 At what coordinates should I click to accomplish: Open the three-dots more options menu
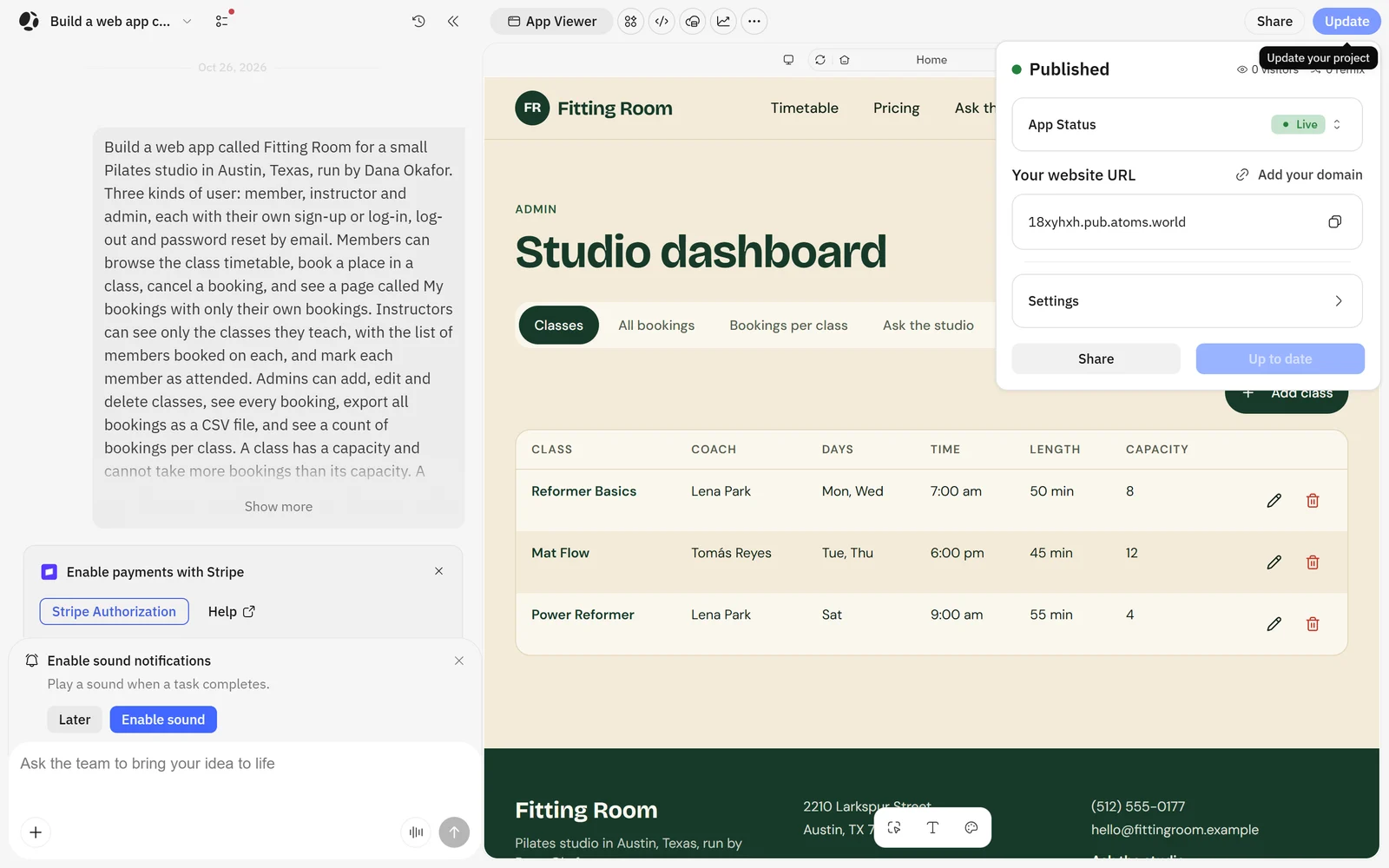coord(754,21)
